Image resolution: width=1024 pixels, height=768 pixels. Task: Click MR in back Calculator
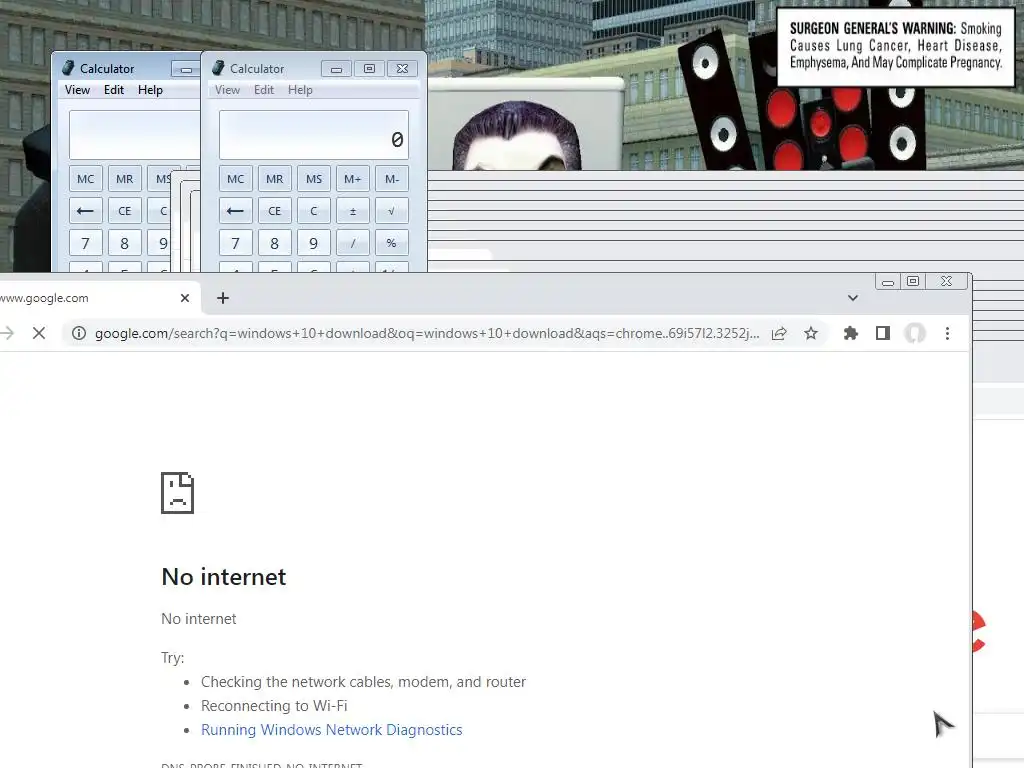pos(125,179)
